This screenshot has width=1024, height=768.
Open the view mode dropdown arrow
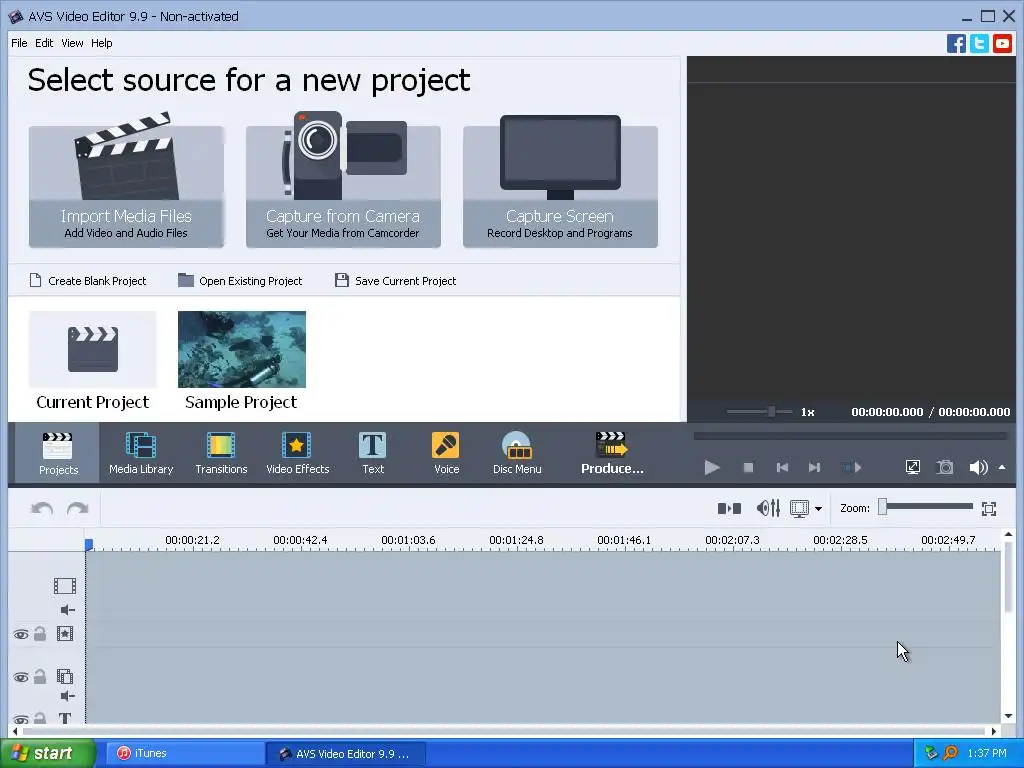[818, 509]
